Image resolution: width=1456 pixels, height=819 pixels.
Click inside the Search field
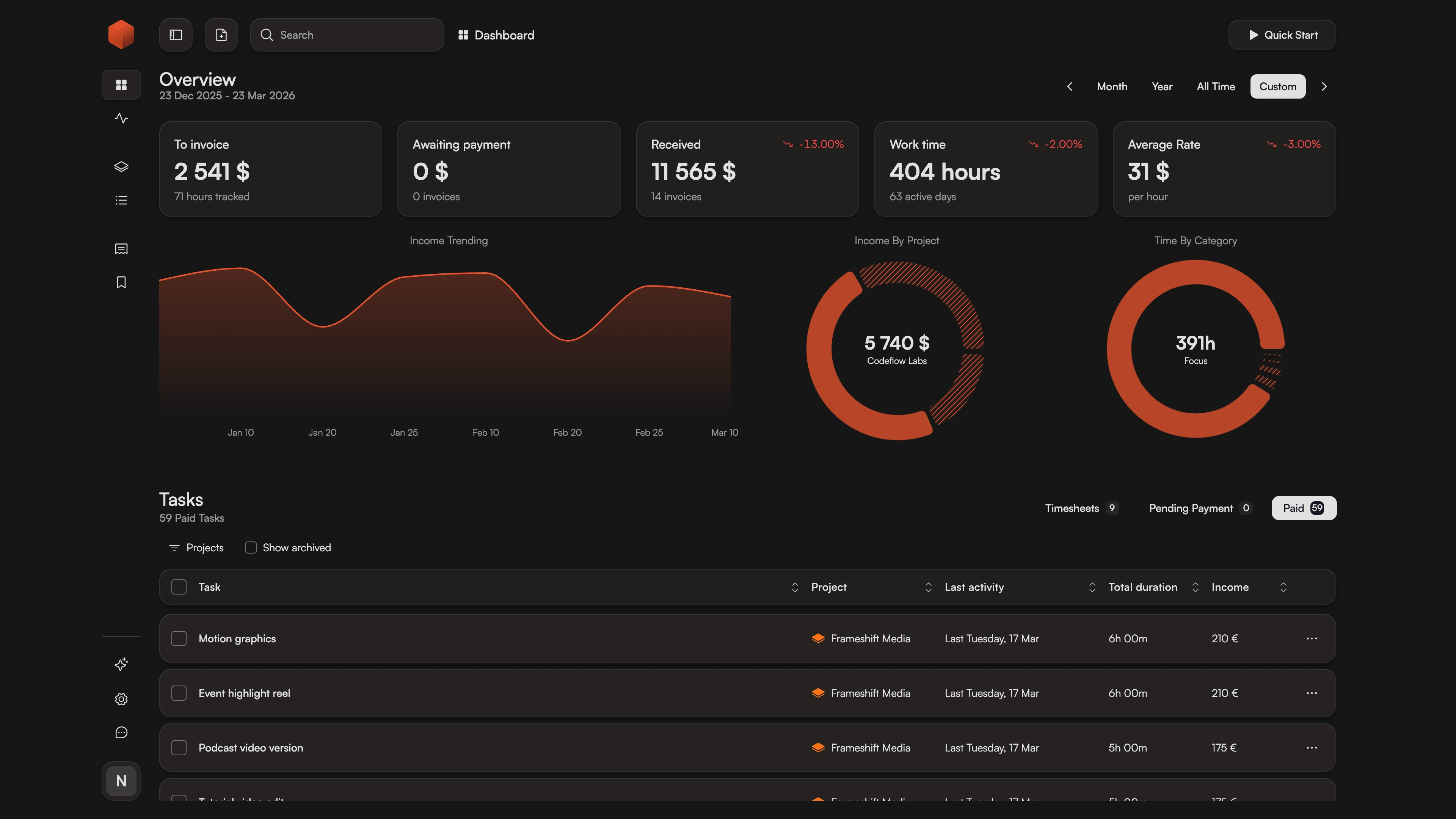click(x=347, y=35)
